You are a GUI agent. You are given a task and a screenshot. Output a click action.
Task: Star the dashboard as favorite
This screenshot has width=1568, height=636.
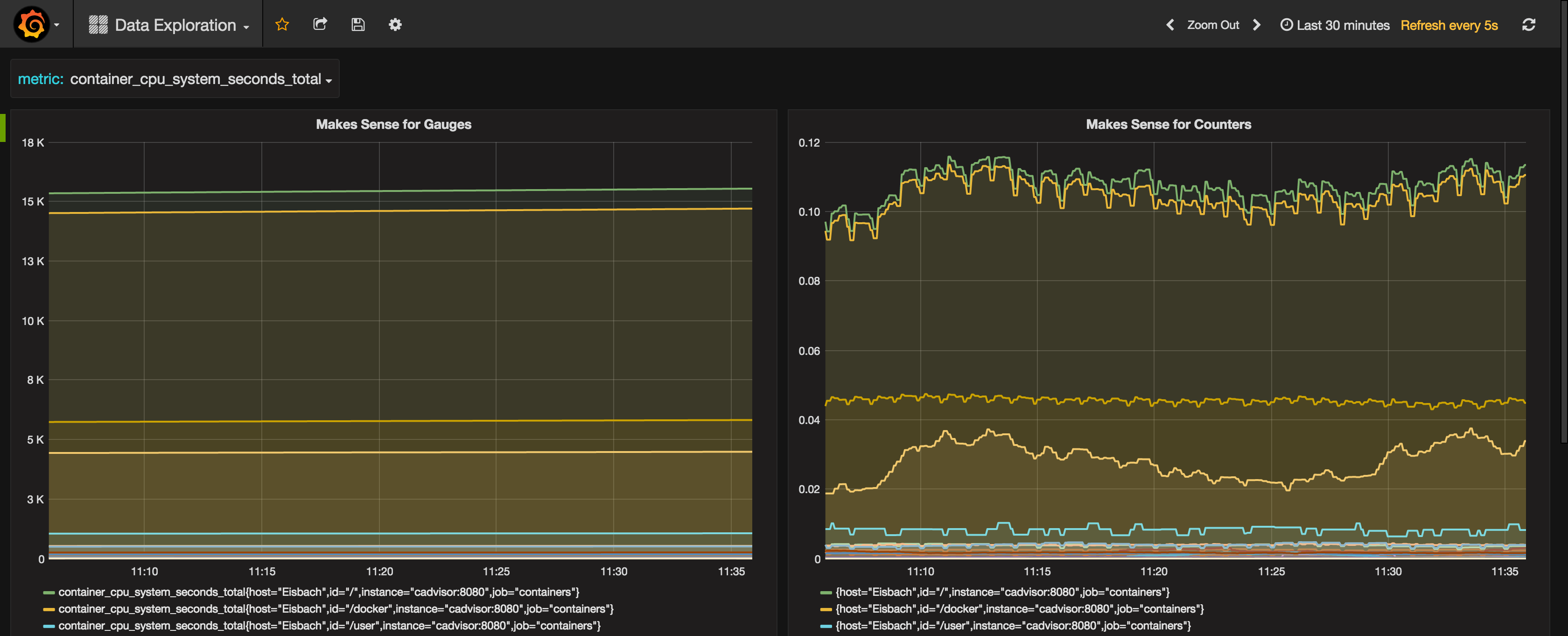click(282, 24)
